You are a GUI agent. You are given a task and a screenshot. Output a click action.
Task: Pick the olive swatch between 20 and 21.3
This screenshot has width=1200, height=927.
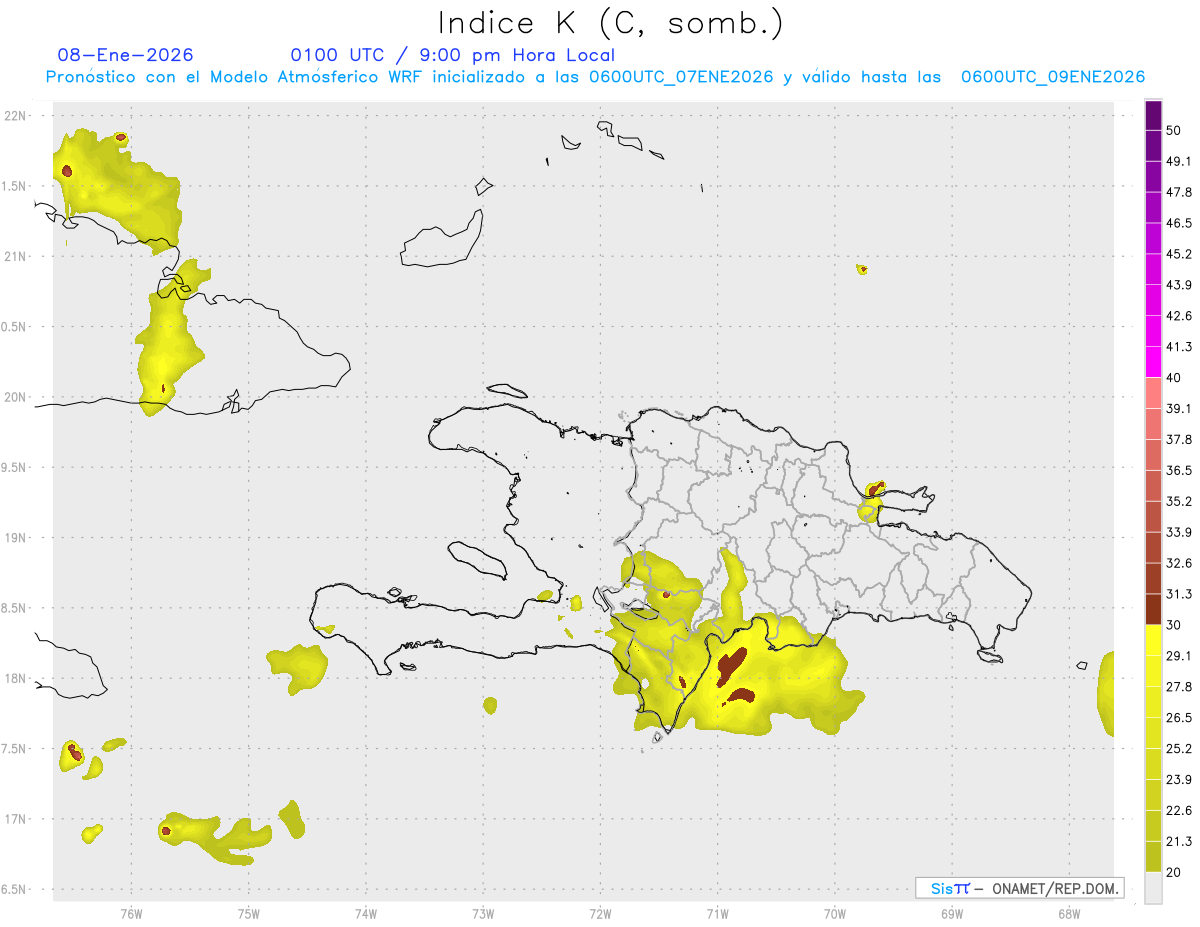tap(1154, 857)
